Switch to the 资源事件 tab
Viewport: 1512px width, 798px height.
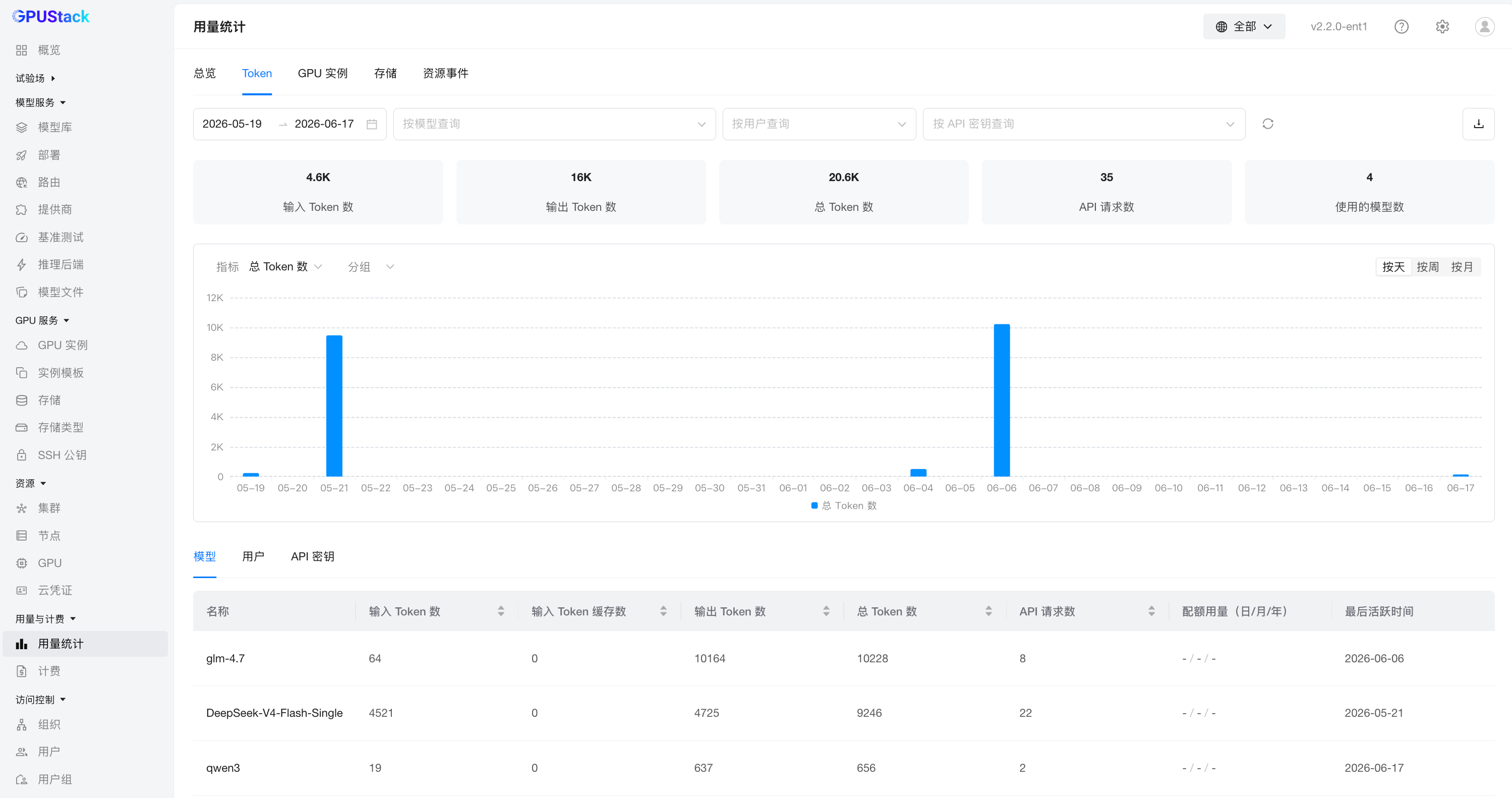(x=445, y=74)
